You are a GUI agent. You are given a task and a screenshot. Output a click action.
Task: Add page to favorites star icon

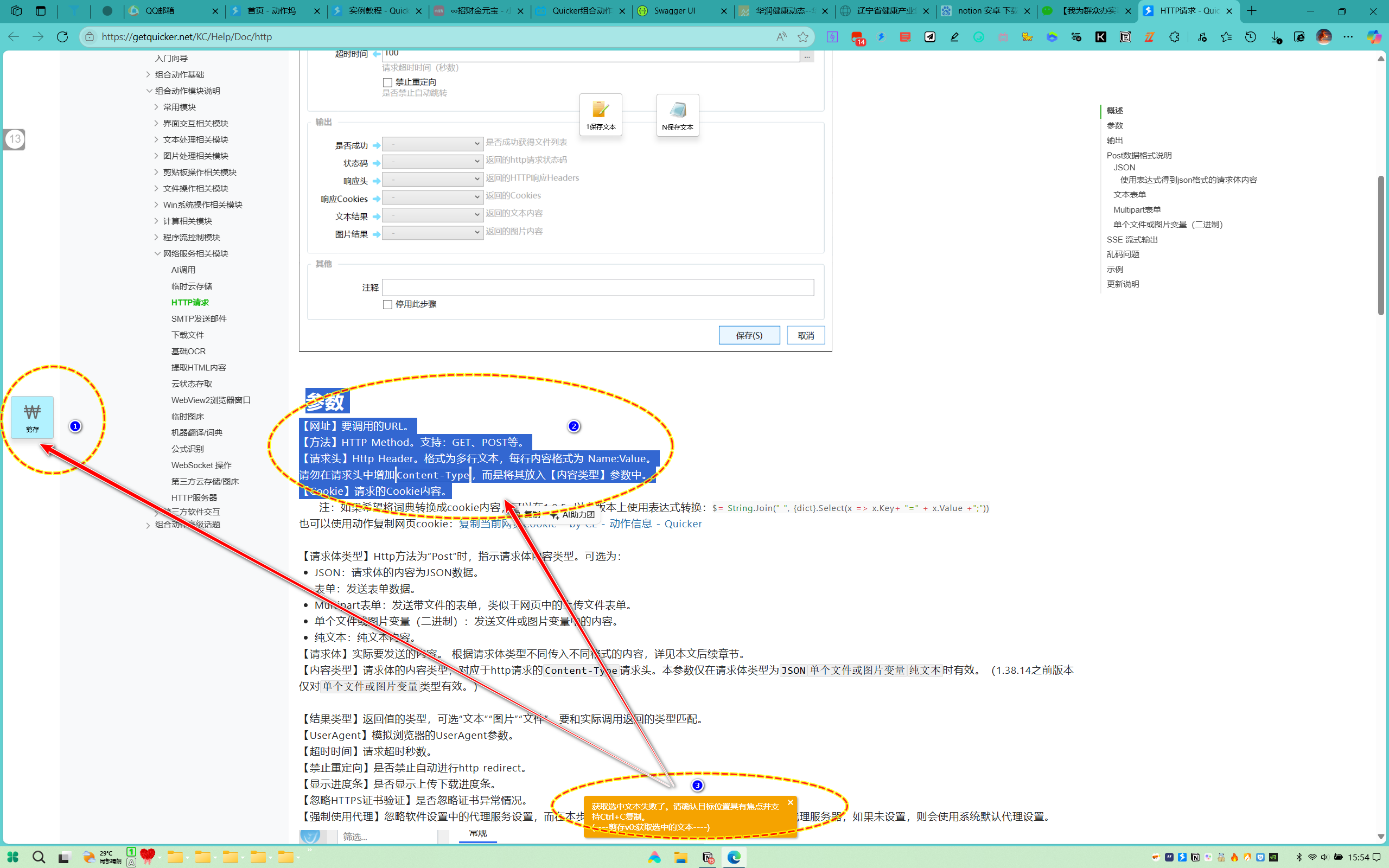pyautogui.click(x=803, y=37)
